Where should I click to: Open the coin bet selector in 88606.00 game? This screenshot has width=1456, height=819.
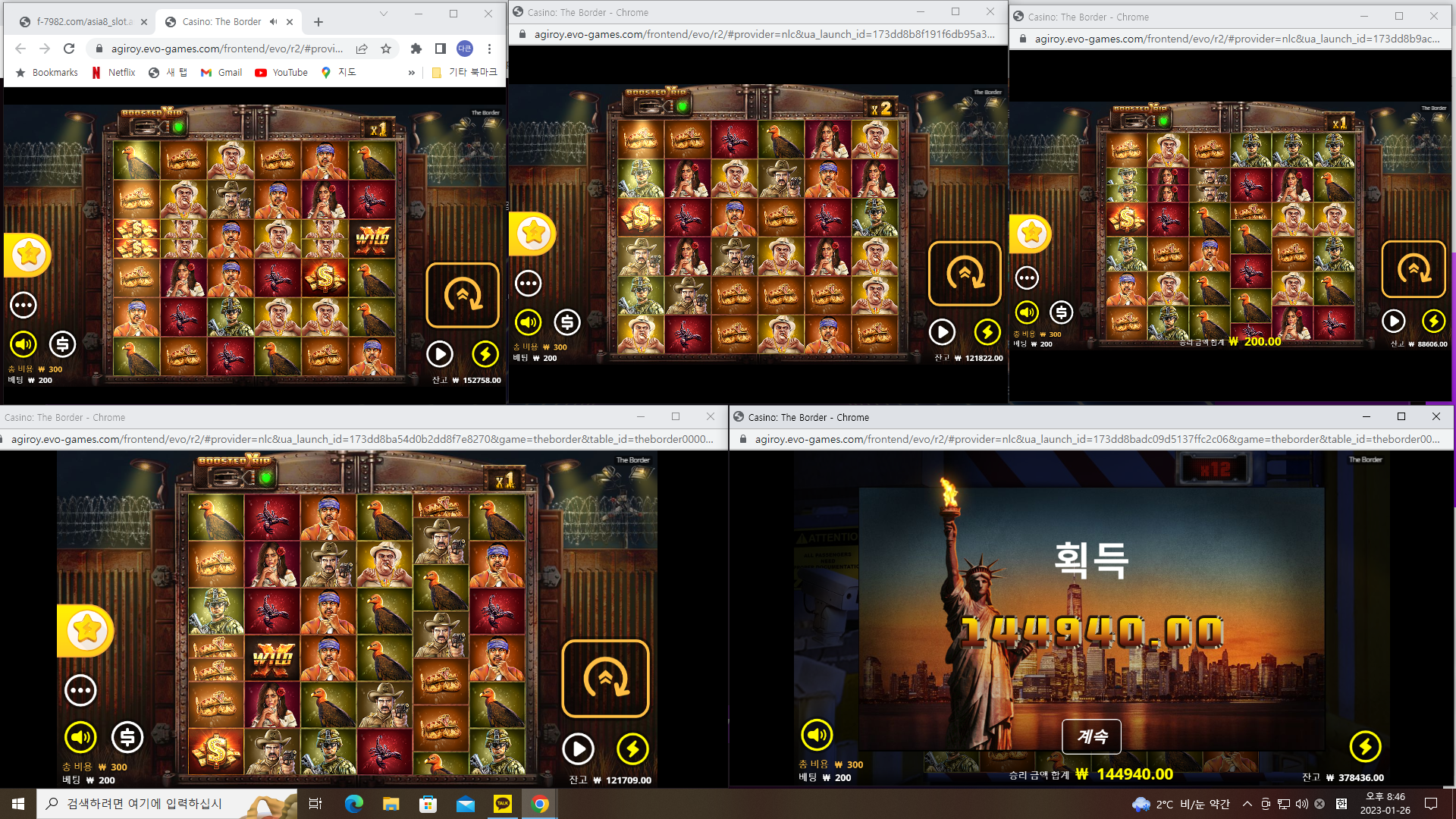click(x=1062, y=312)
